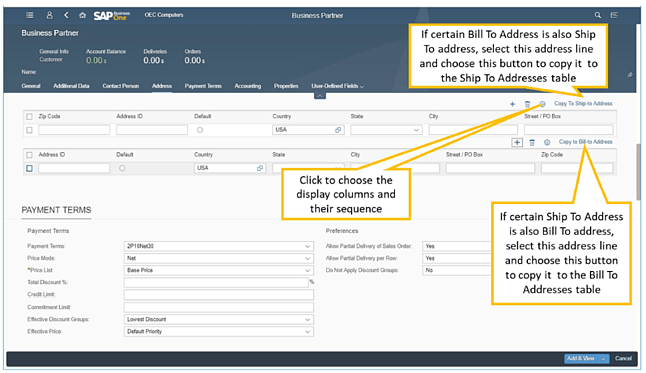Set Ship To address row as default
The width and height of the screenshot is (646, 373).
(122, 168)
